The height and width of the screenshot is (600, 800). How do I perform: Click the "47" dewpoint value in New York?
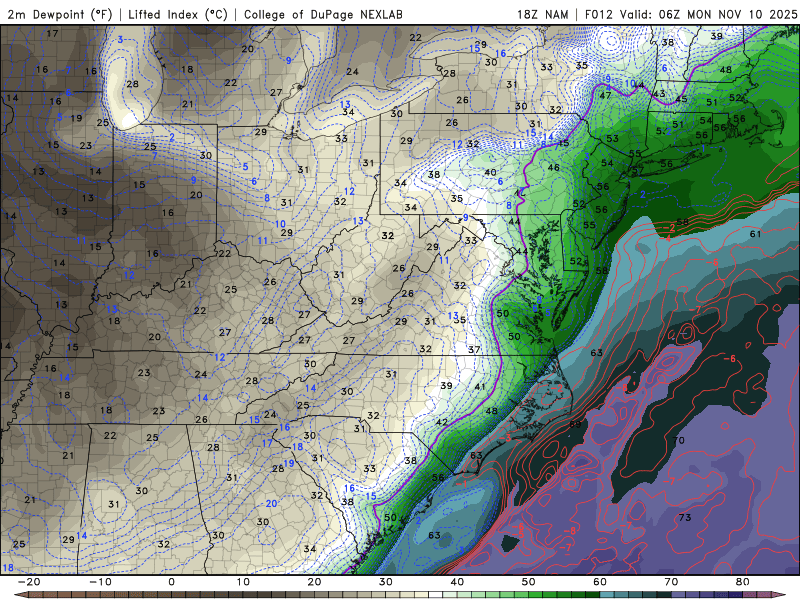[x=606, y=95]
